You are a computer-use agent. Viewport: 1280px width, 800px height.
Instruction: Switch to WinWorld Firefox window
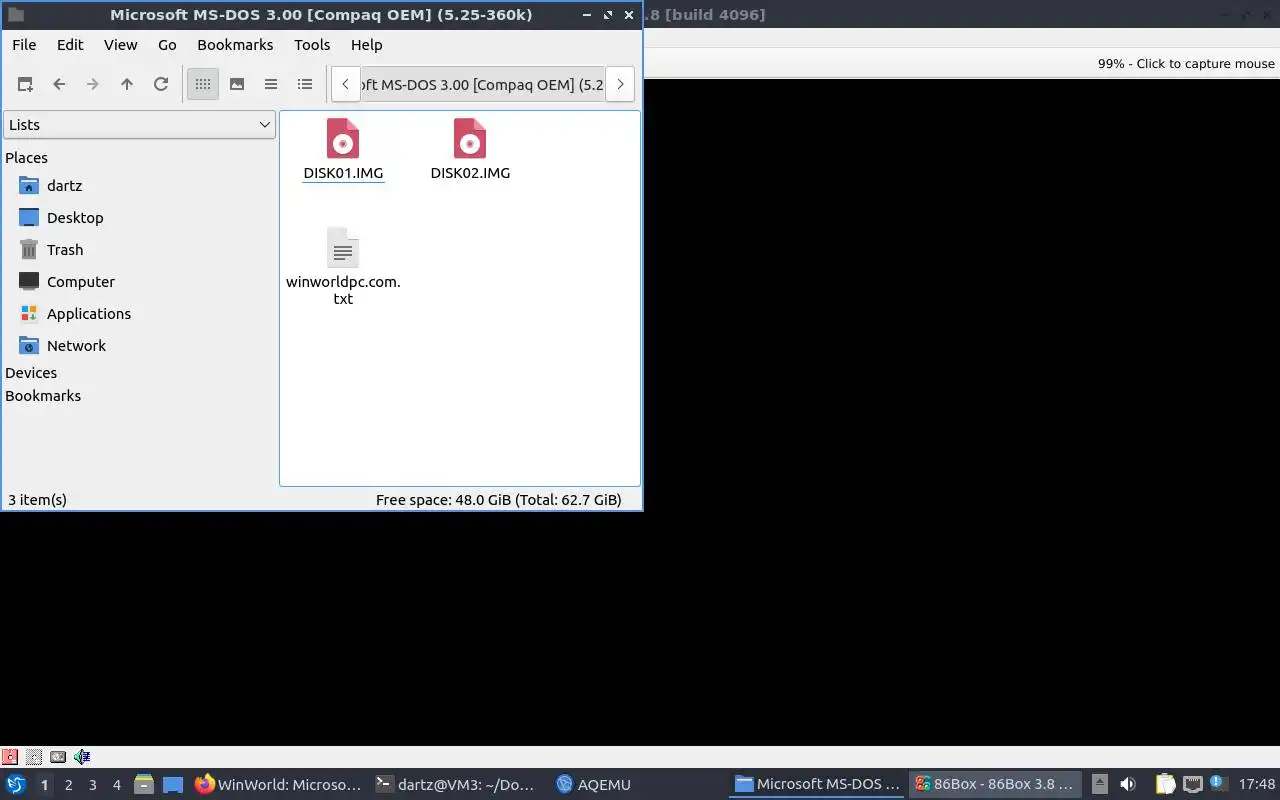[x=277, y=785]
